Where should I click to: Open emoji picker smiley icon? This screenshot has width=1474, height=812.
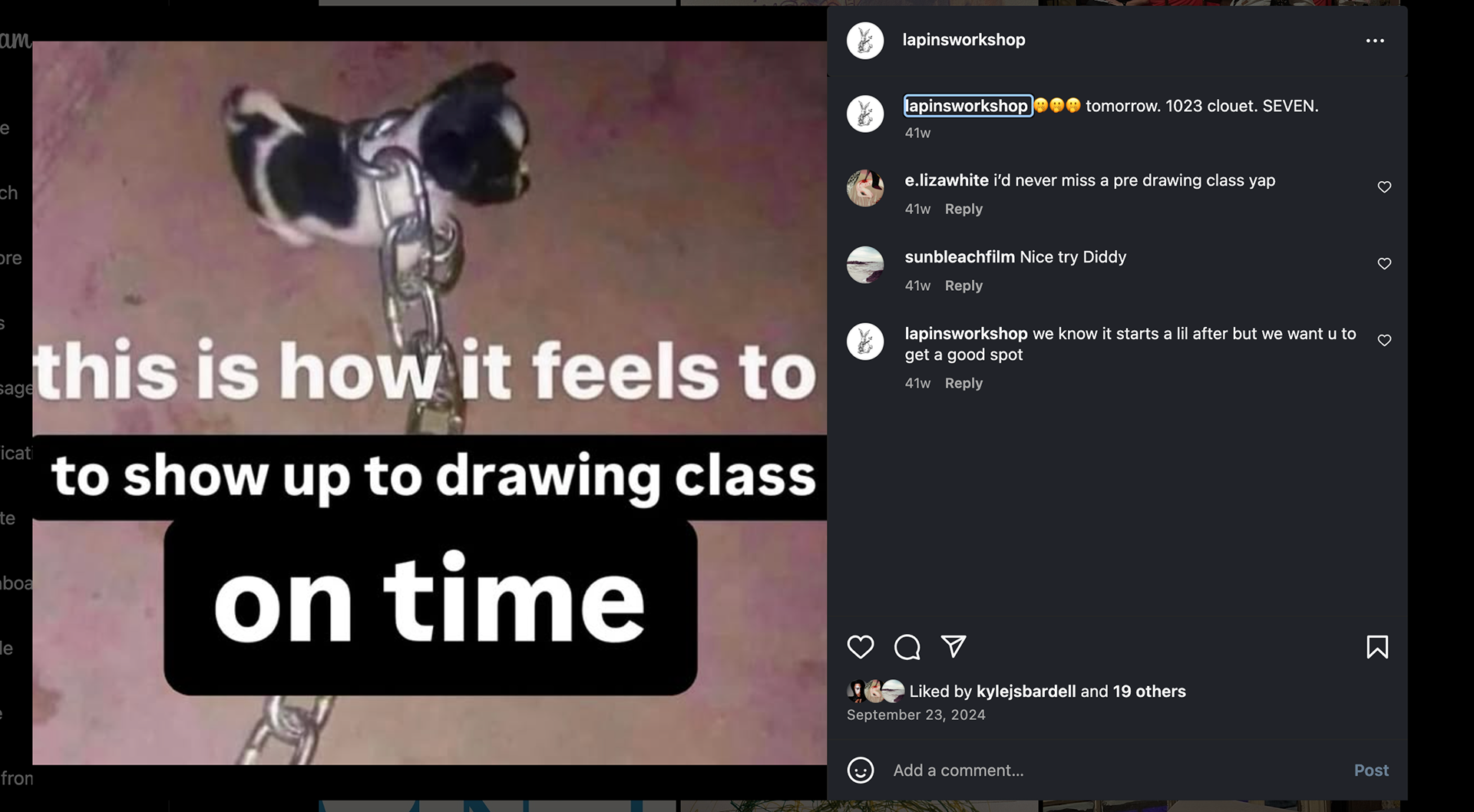click(x=861, y=770)
